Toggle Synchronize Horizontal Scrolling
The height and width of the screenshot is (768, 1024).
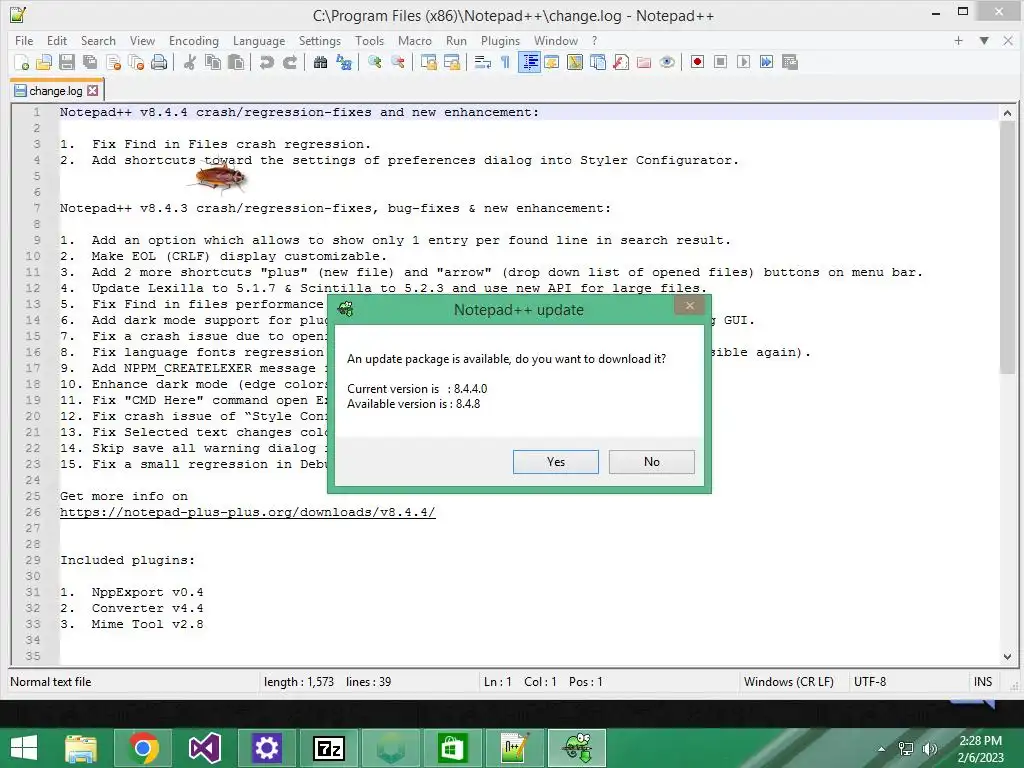coord(451,62)
